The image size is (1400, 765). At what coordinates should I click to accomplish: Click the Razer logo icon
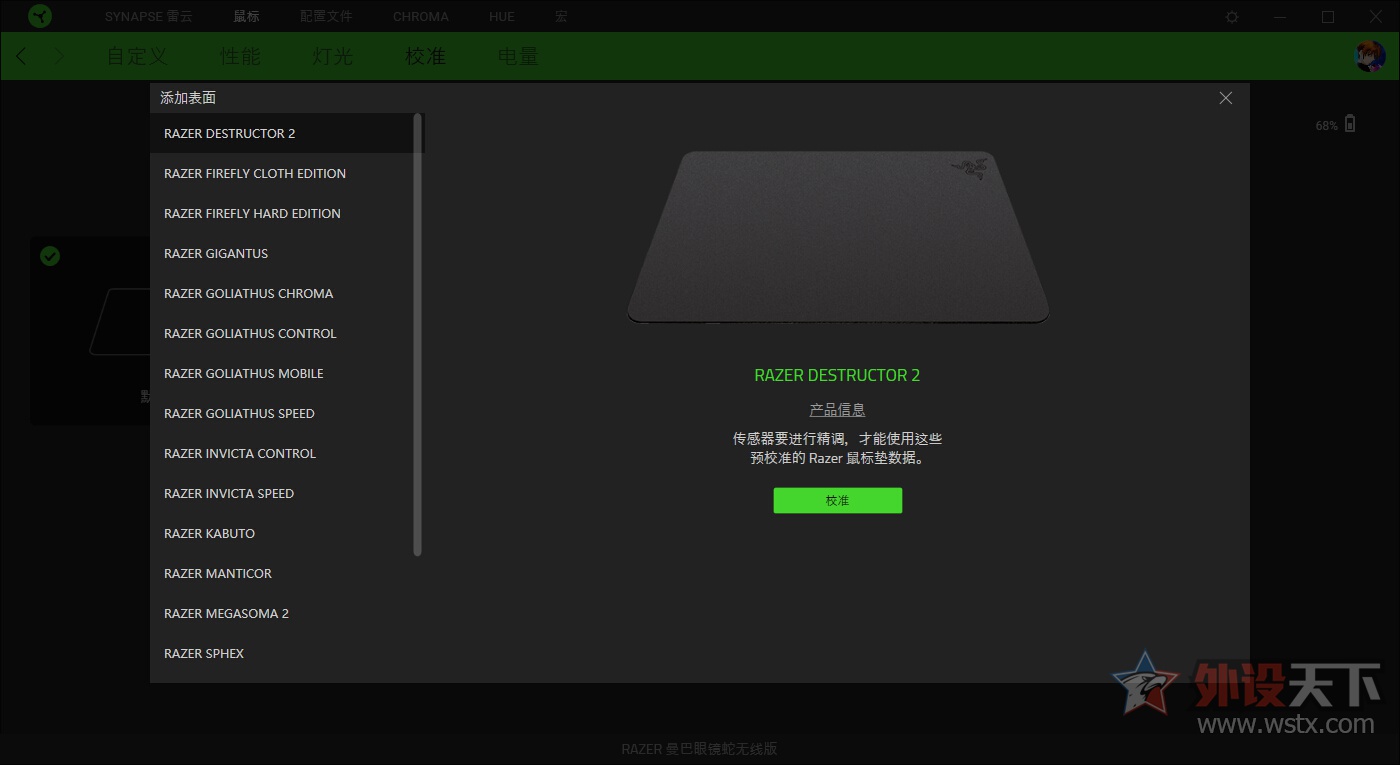point(40,16)
